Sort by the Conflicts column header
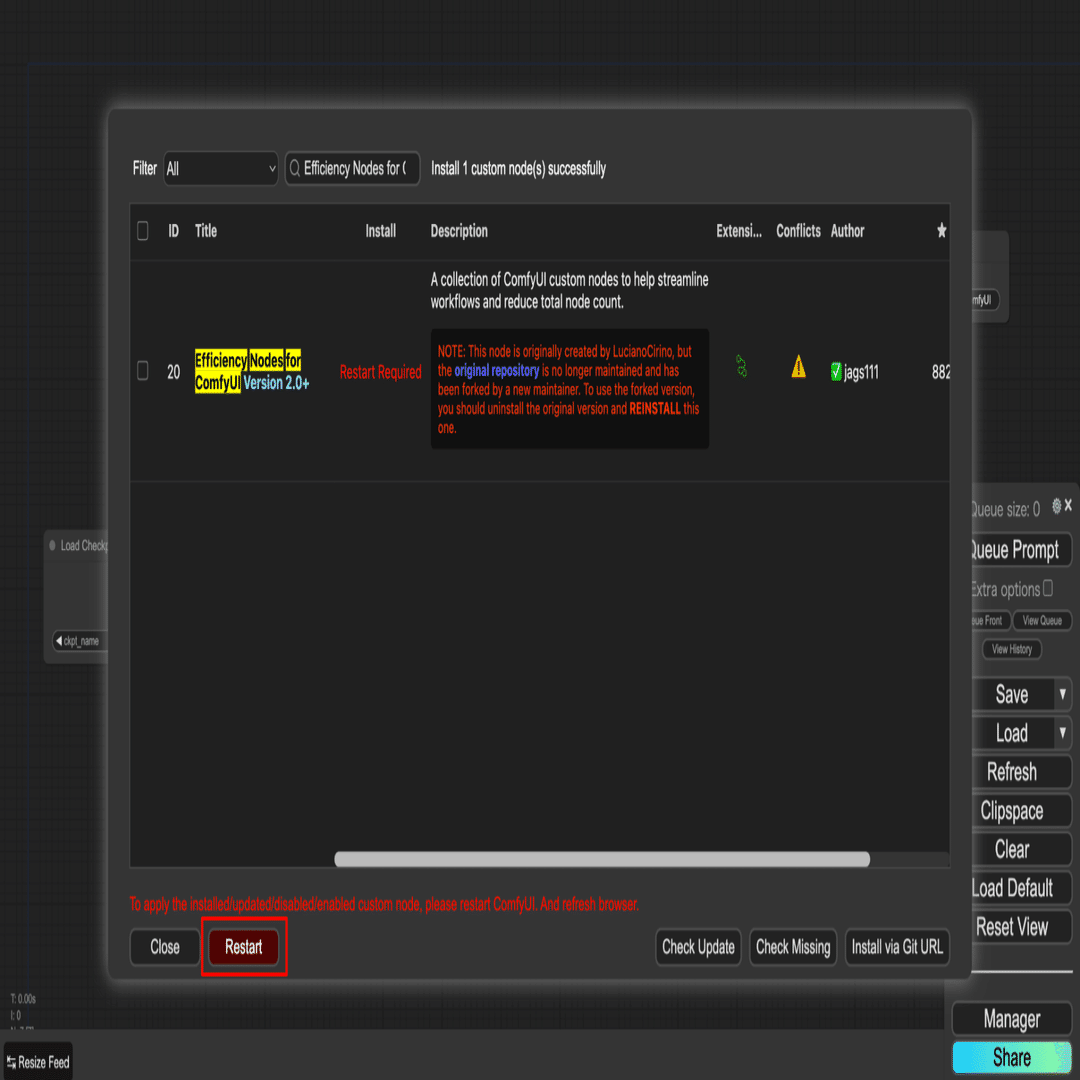1080x1080 pixels. tap(798, 231)
